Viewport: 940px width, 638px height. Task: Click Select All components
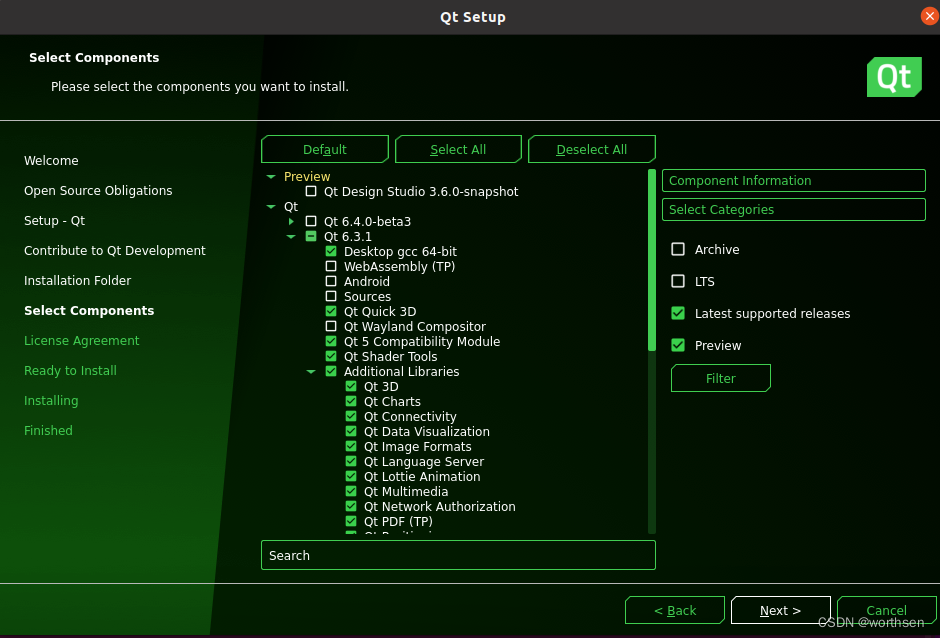click(x=458, y=149)
